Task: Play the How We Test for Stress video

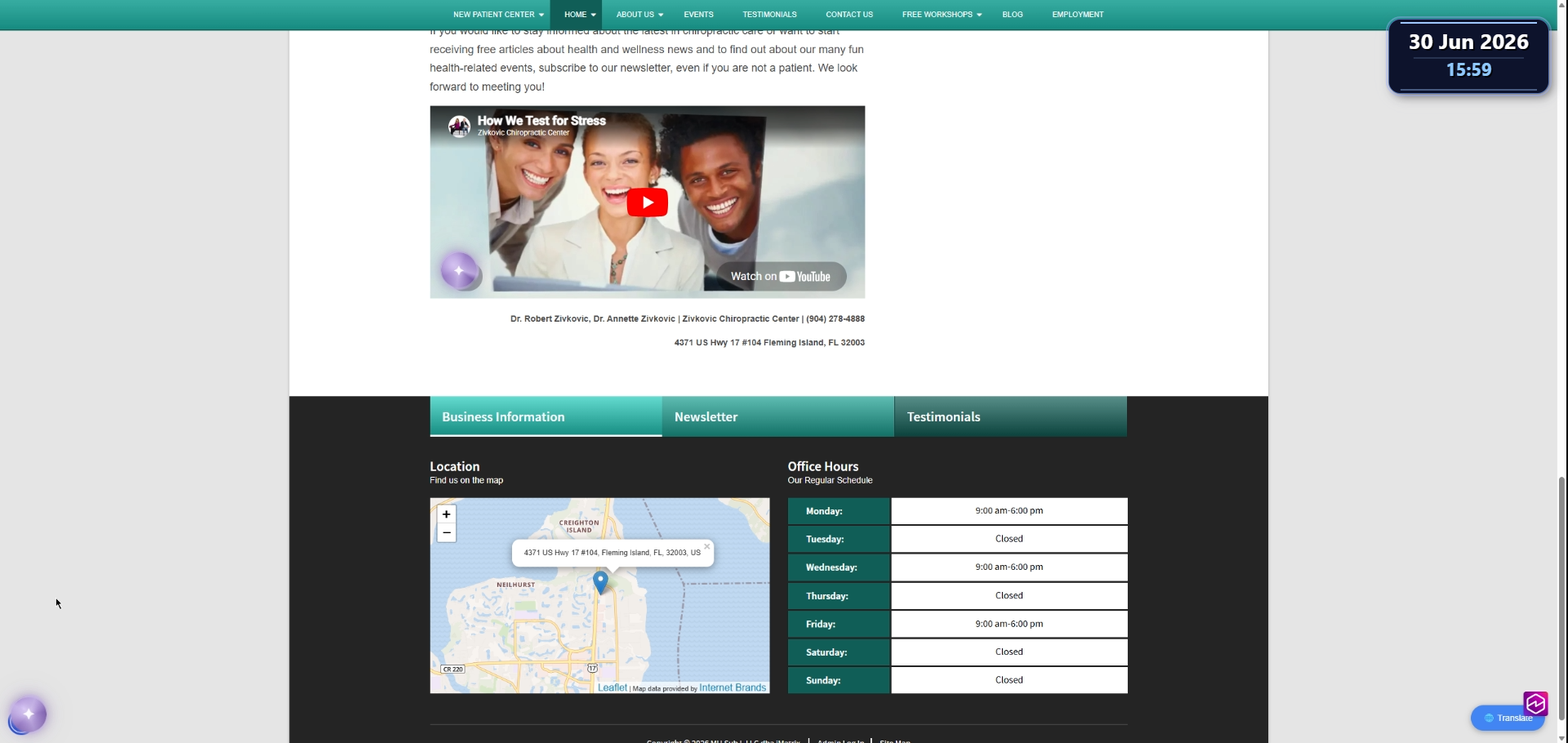Action: (x=647, y=202)
